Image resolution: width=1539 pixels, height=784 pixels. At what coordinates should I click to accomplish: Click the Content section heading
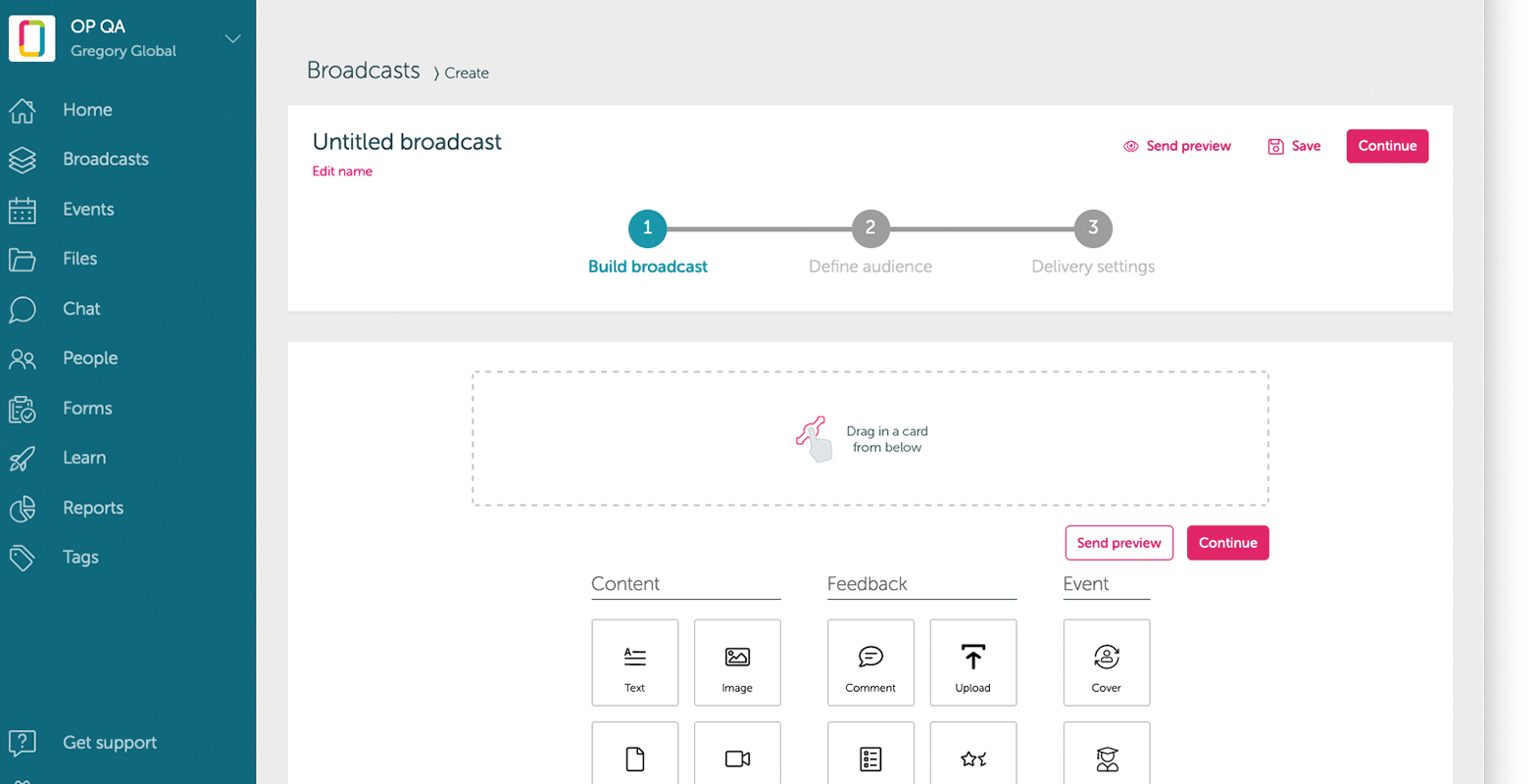(625, 584)
